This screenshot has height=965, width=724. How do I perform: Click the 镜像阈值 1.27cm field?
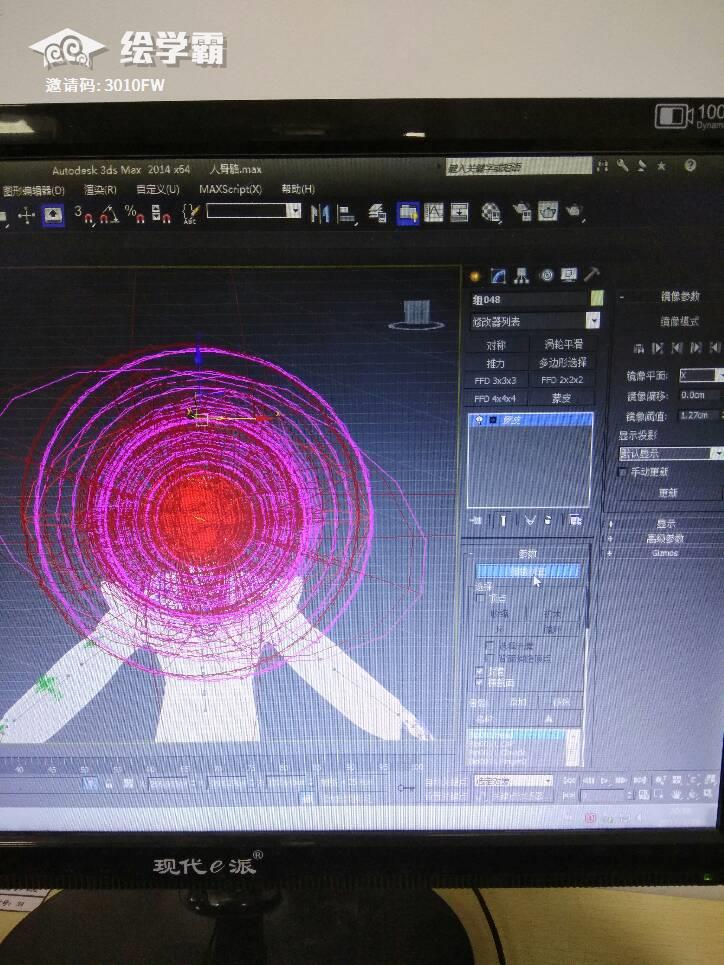coord(698,415)
